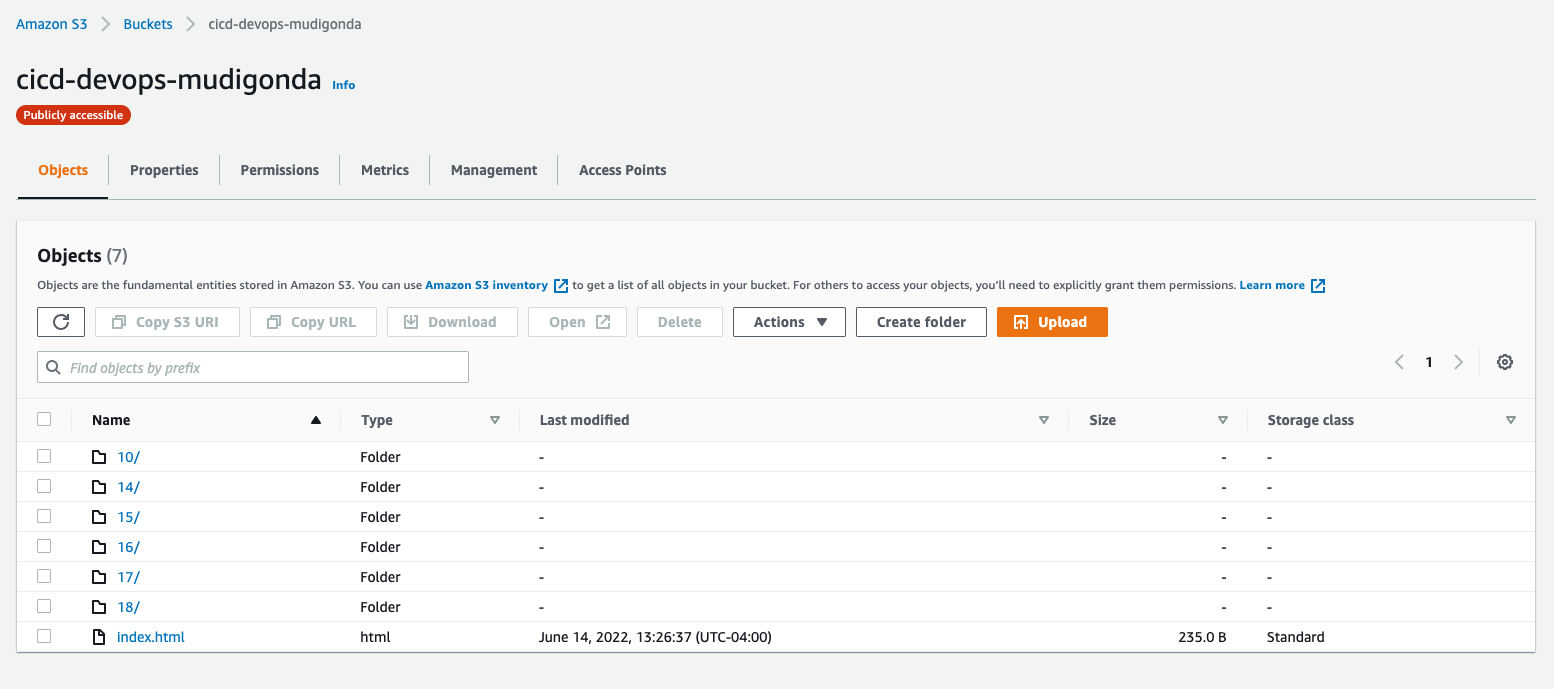Image resolution: width=1554 pixels, height=689 pixels.
Task: Open the Amazon S3 inventory link
Action: [x=486, y=285]
